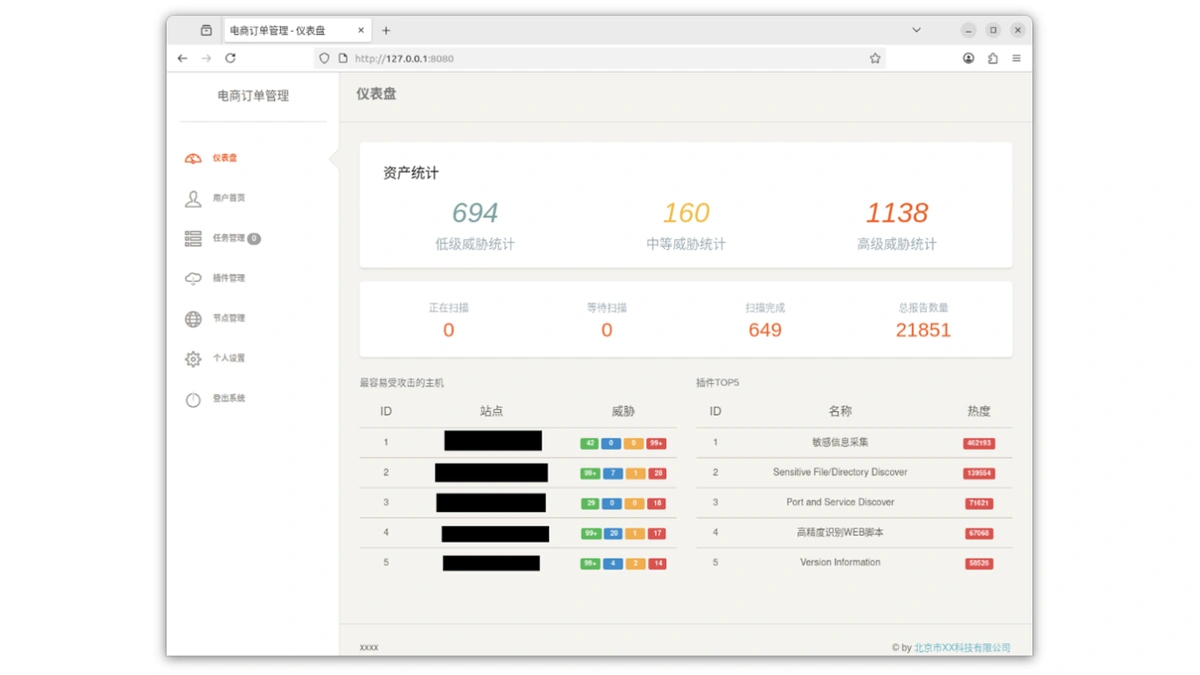Click the 160 medium threat count
The width and height of the screenshot is (1200, 675).
point(686,213)
